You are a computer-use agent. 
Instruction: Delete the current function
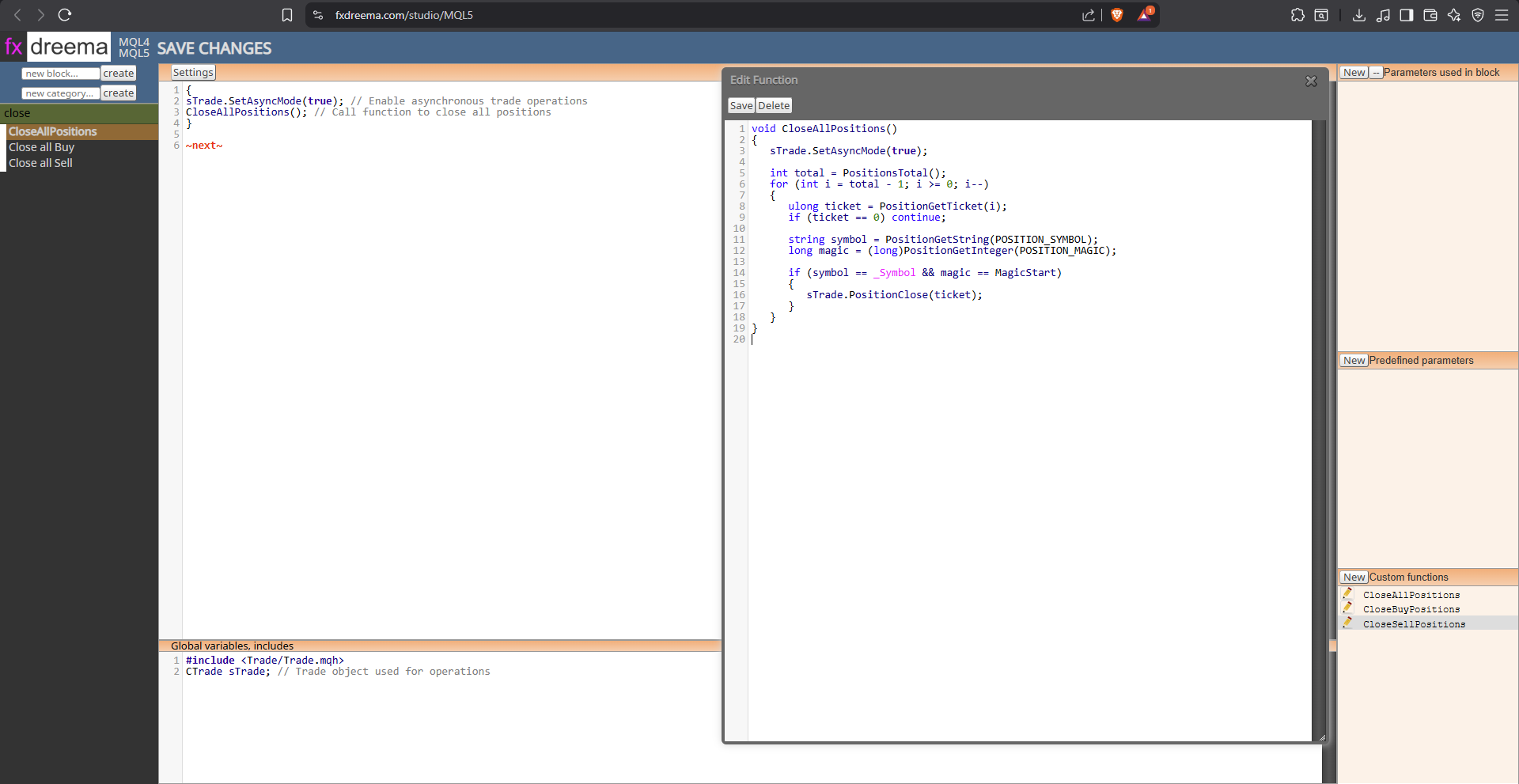[x=774, y=105]
